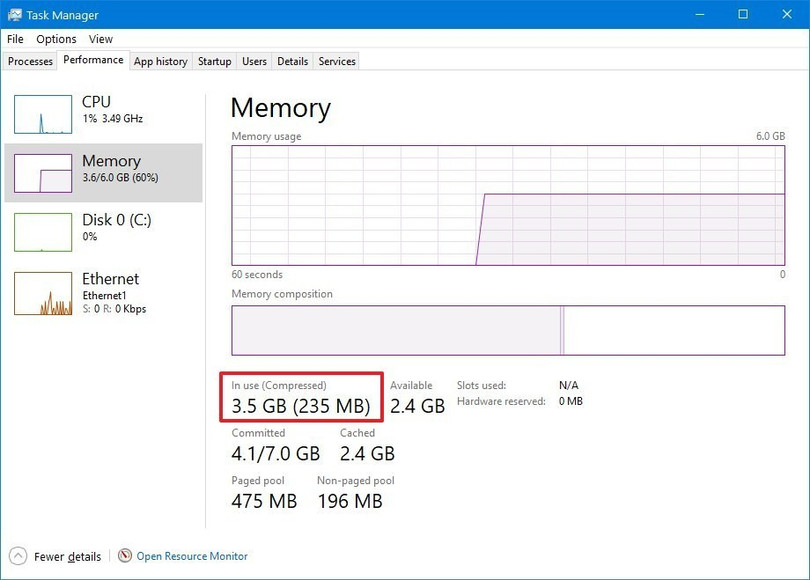Viewport: 810px width, 580px height.
Task: Show the Services tab
Action: 337,61
